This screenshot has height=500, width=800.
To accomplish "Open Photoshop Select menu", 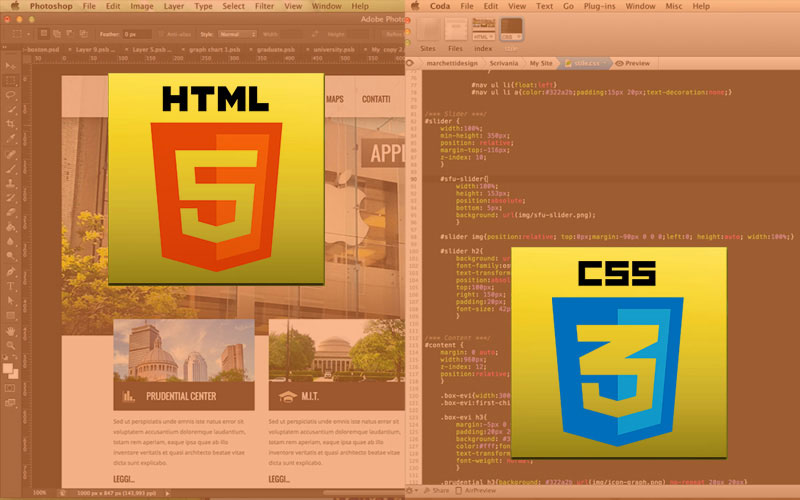I will (x=233, y=6).
